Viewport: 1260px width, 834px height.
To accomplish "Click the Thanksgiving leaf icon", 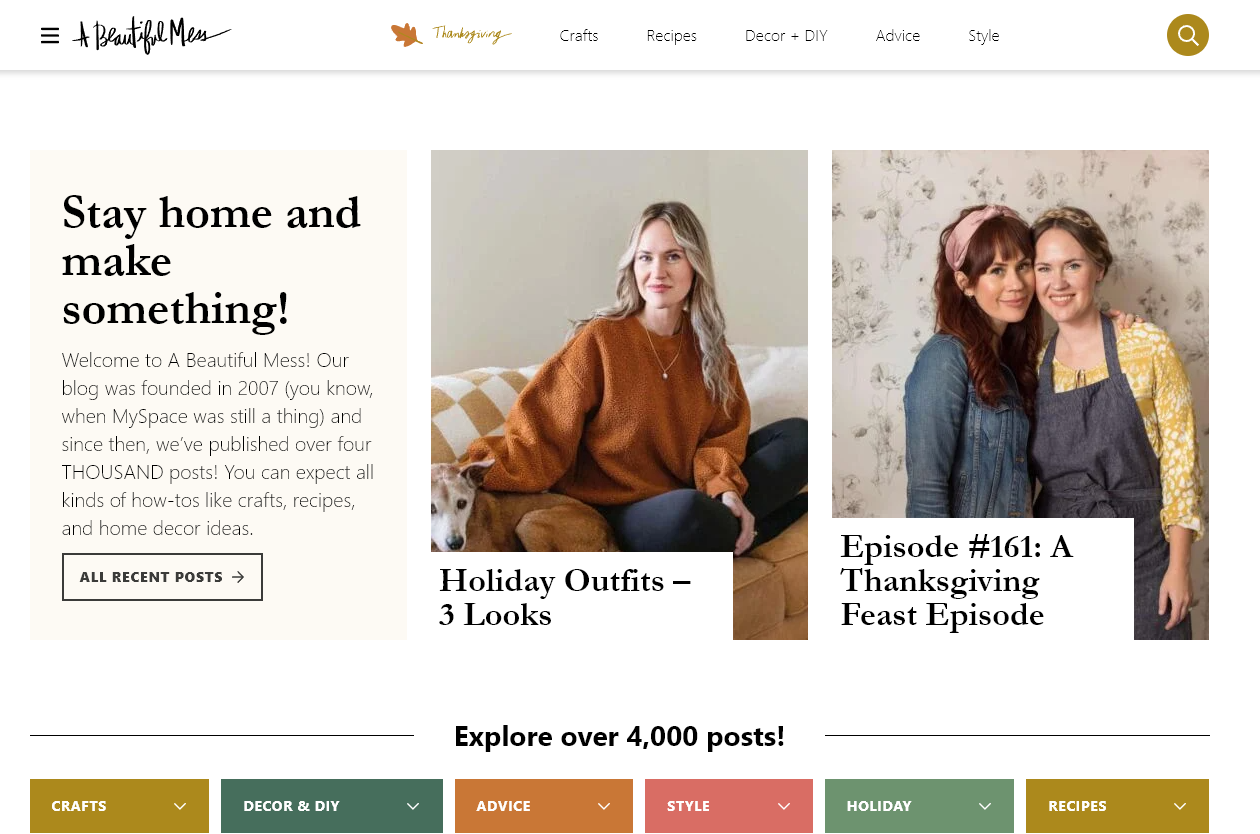I will click(406, 33).
